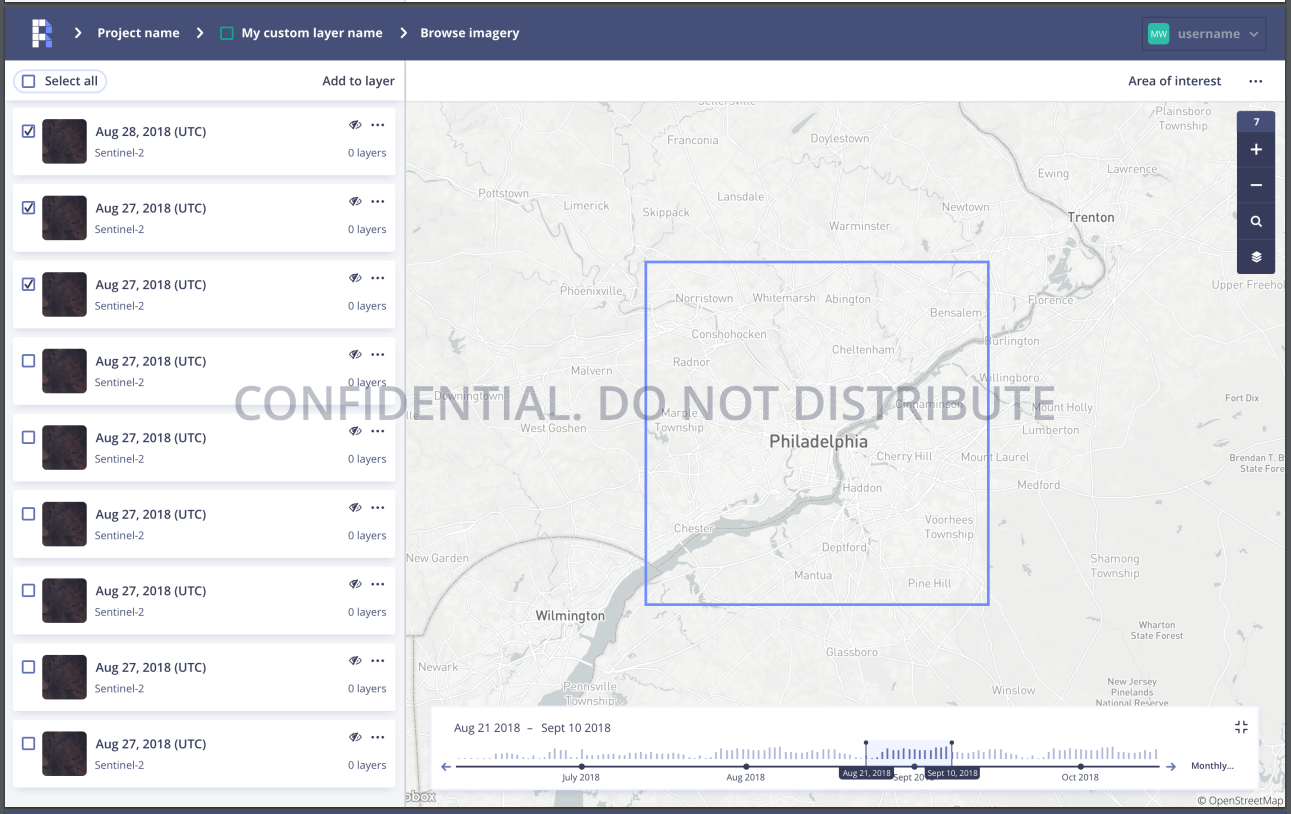Open the OpenStreetMap attribution link

(1240, 800)
